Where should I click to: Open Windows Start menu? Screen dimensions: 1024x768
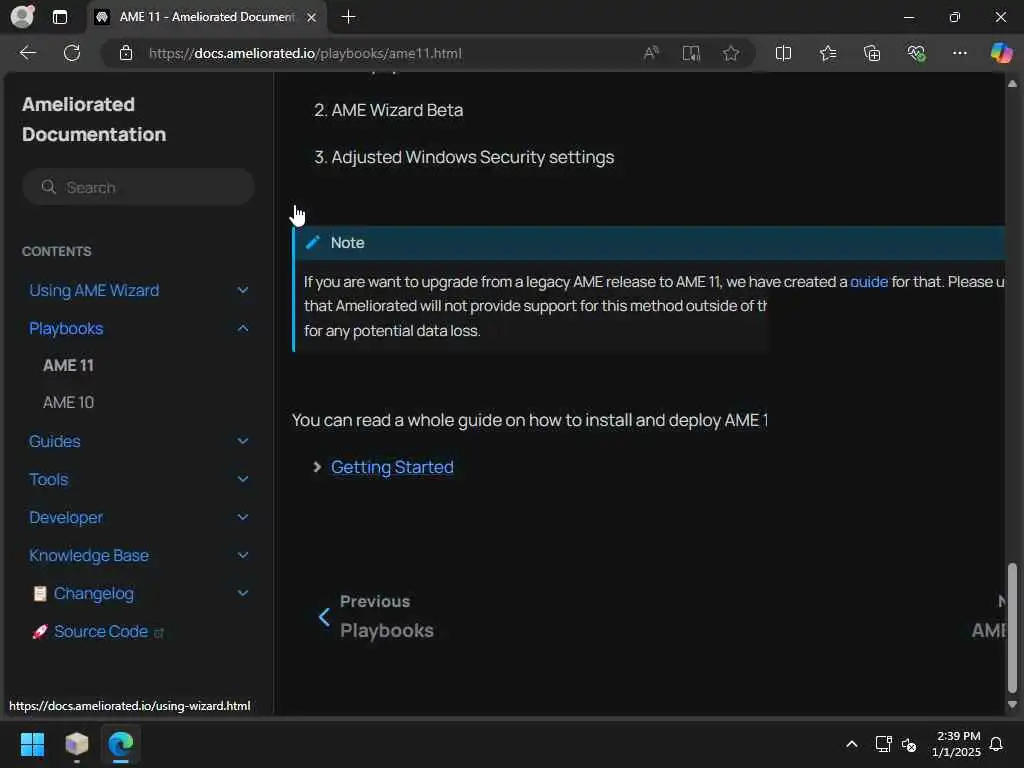(32, 744)
